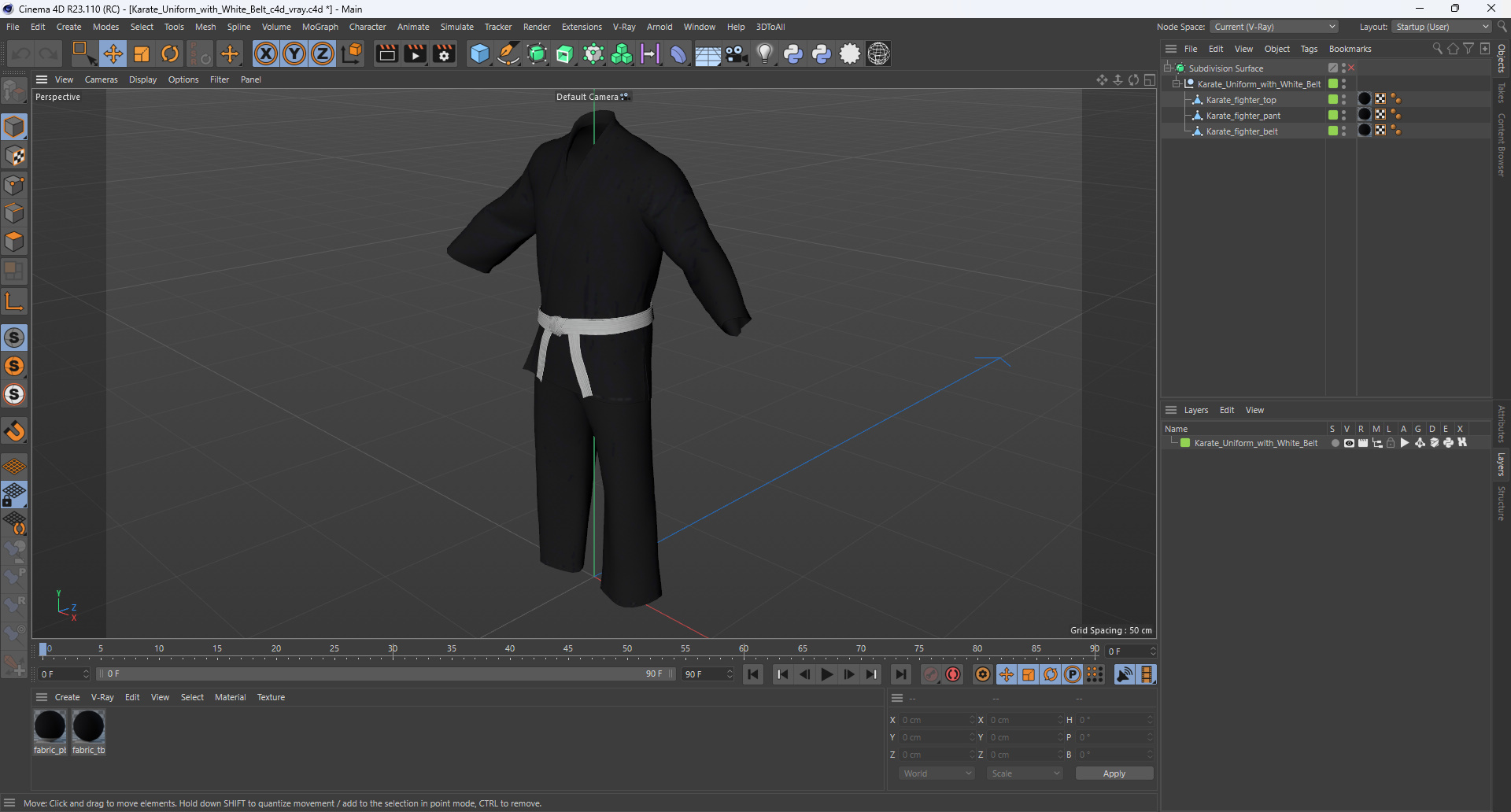1511x812 pixels.
Task: Click the Spline Pen tool icon
Action: (x=508, y=54)
